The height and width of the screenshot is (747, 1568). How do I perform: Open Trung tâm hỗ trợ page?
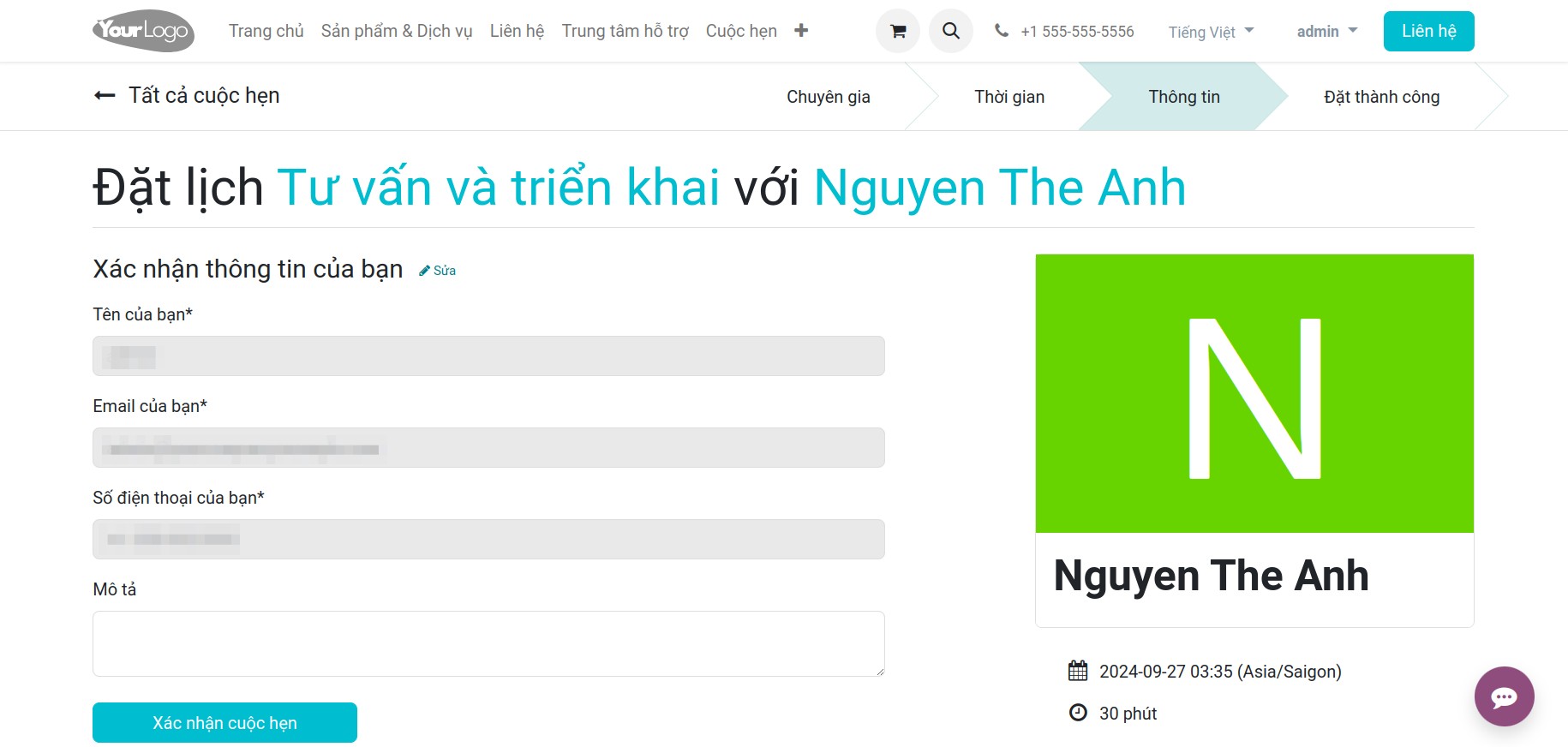(x=625, y=31)
